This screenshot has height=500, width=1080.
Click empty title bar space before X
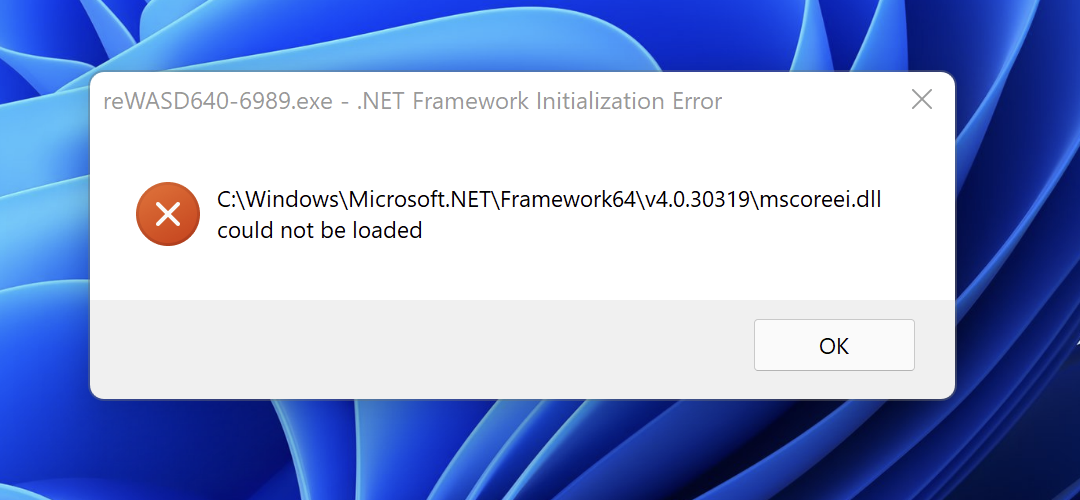click(x=813, y=101)
